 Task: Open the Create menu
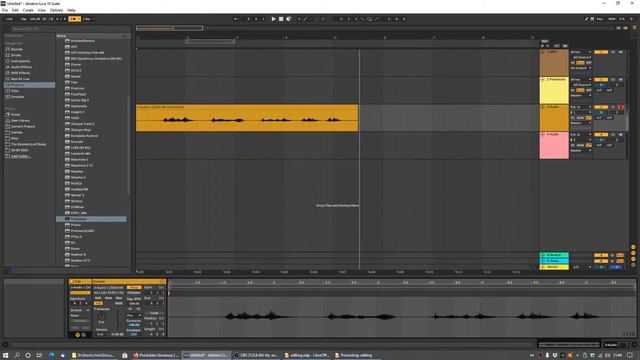[28, 10]
